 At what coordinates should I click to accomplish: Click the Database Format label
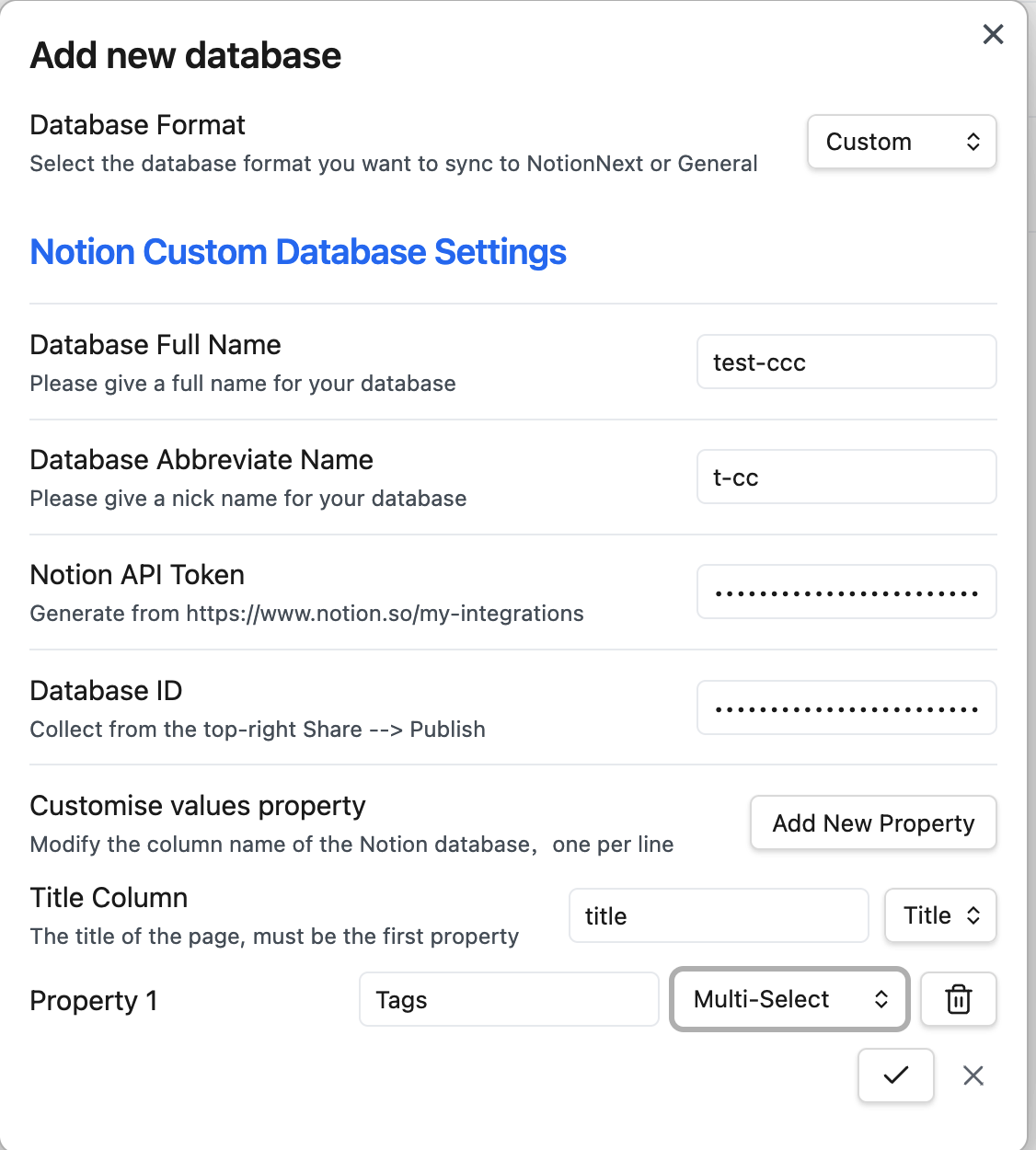[x=137, y=125]
